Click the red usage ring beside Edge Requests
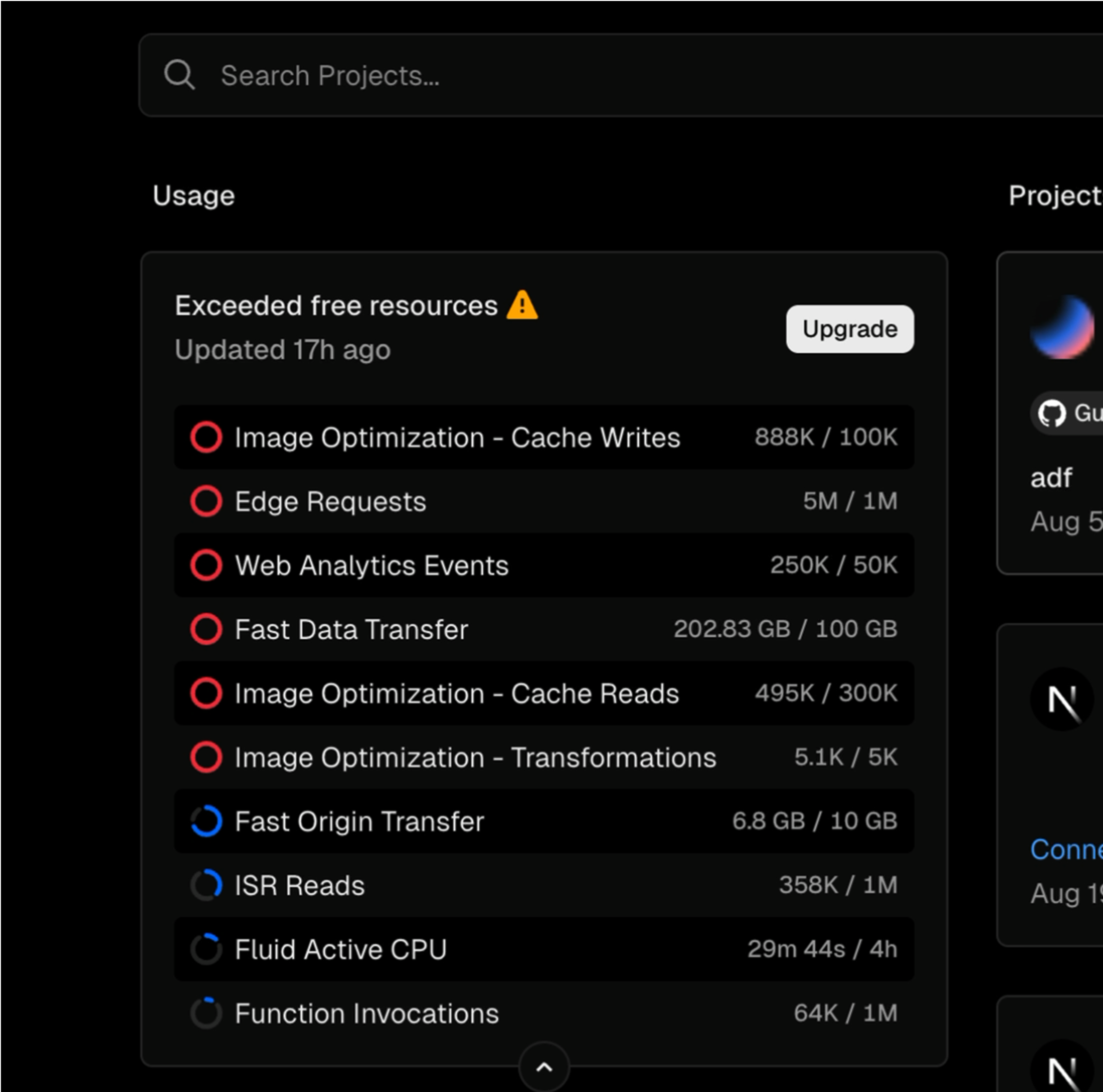The height and width of the screenshot is (1092, 1103). click(x=206, y=501)
